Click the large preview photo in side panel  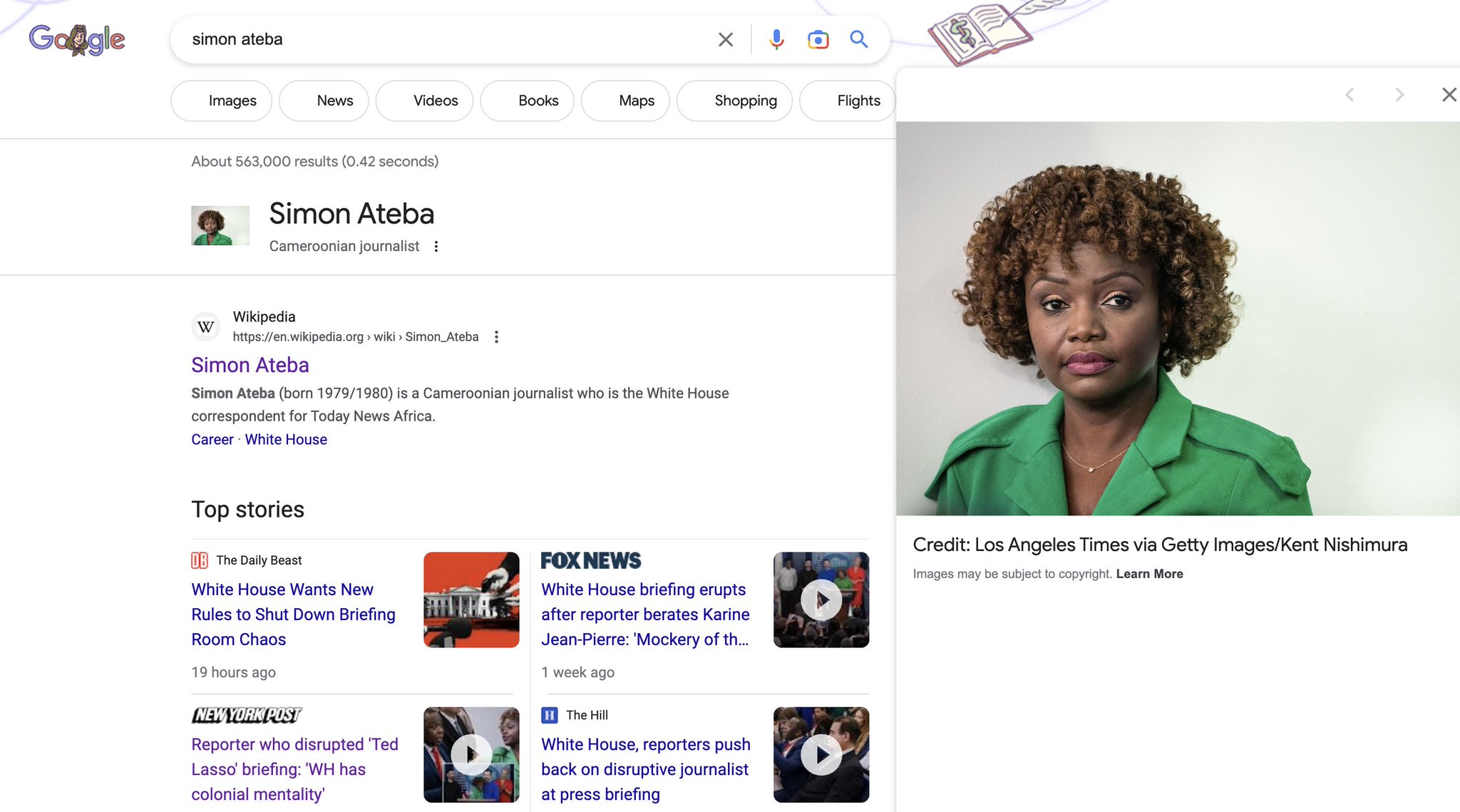pos(1178,318)
